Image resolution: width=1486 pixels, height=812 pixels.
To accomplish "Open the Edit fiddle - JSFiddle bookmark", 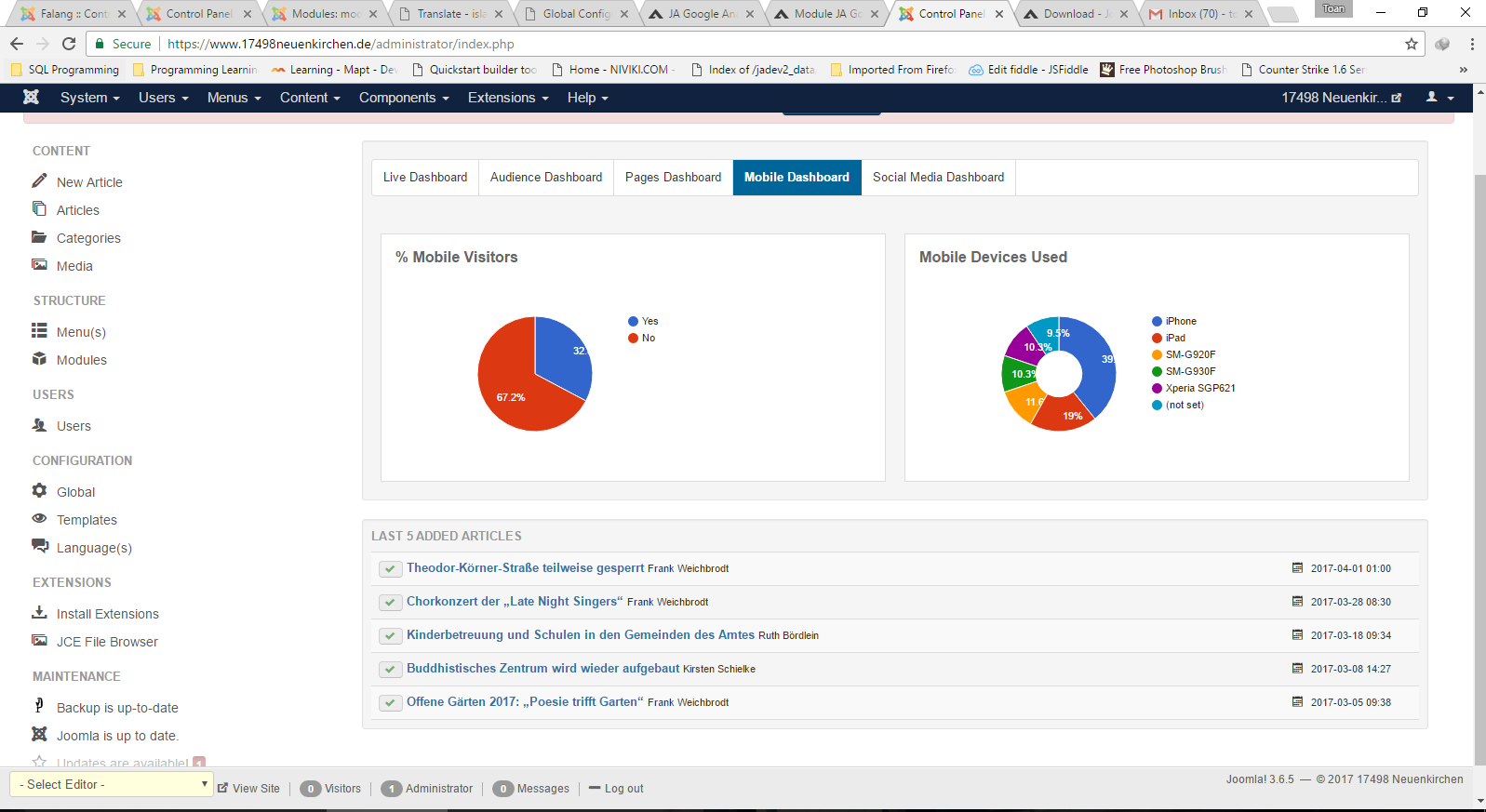I will (x=1028, y=70).
